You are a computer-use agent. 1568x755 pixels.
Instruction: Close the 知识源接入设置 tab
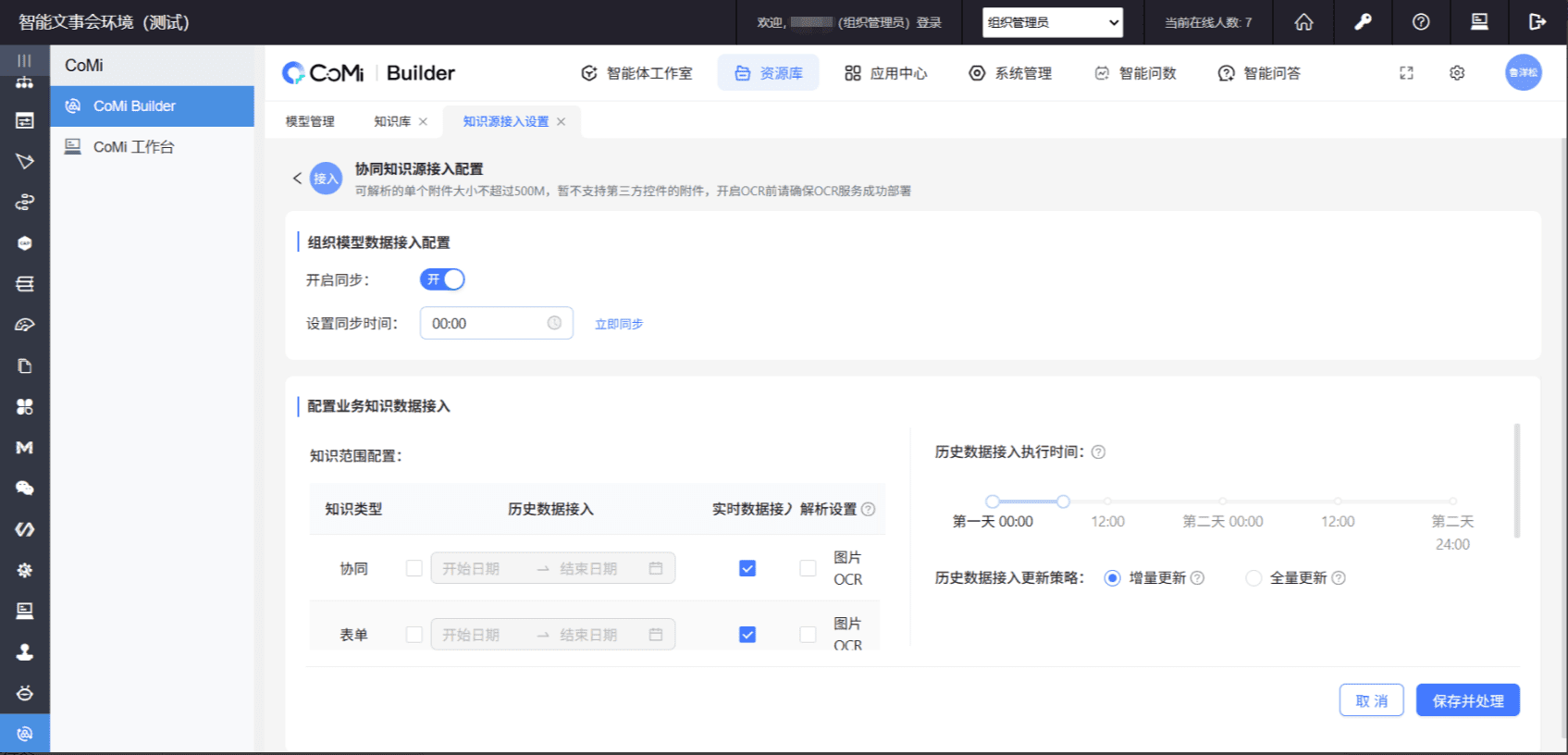(561, 121)
